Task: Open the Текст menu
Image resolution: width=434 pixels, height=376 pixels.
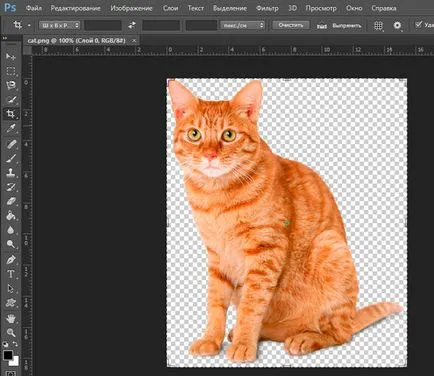Action: [196, 8]
